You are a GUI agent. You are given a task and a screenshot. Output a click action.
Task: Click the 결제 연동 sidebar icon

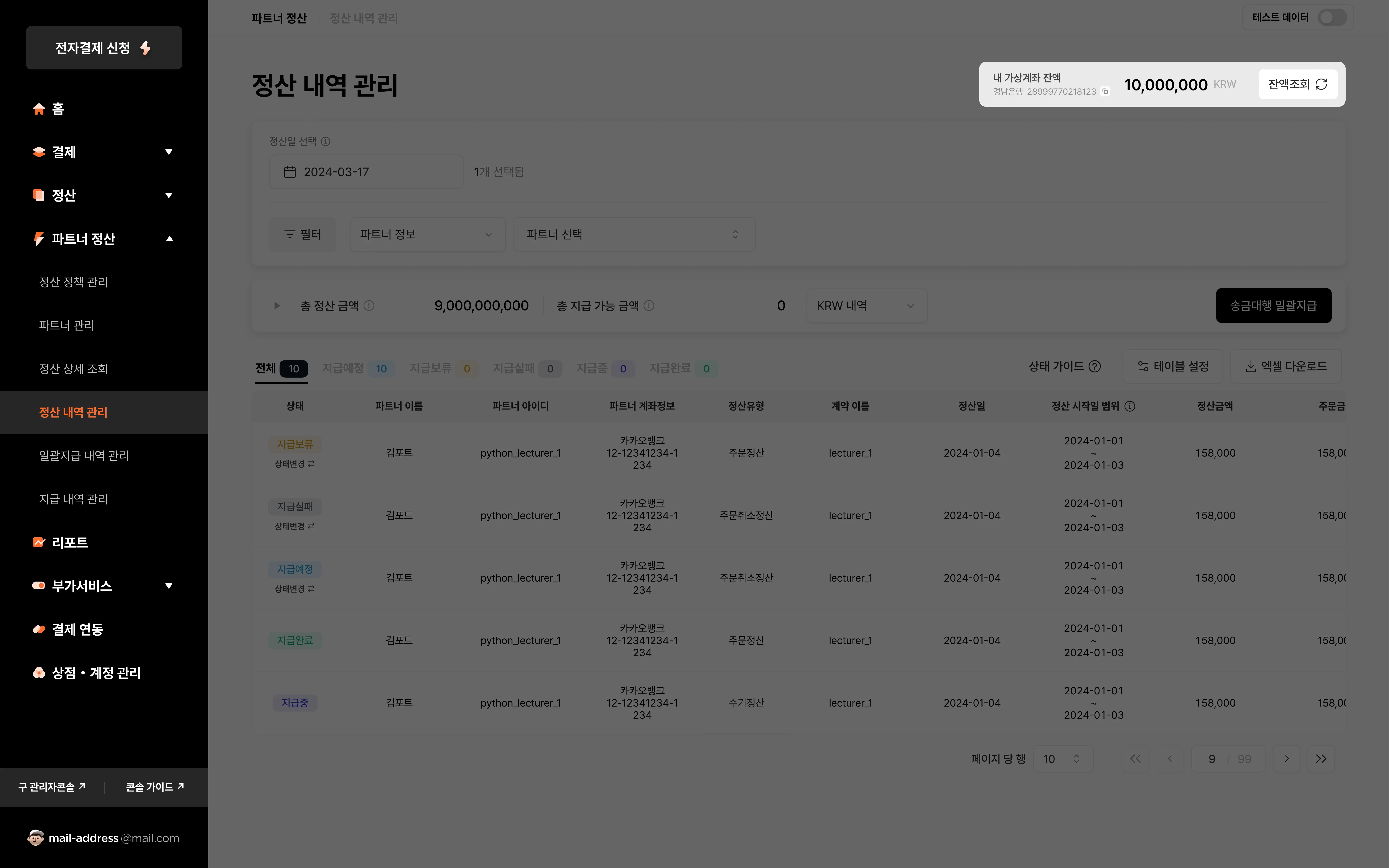pyautogui.click(x=38, y=629)
